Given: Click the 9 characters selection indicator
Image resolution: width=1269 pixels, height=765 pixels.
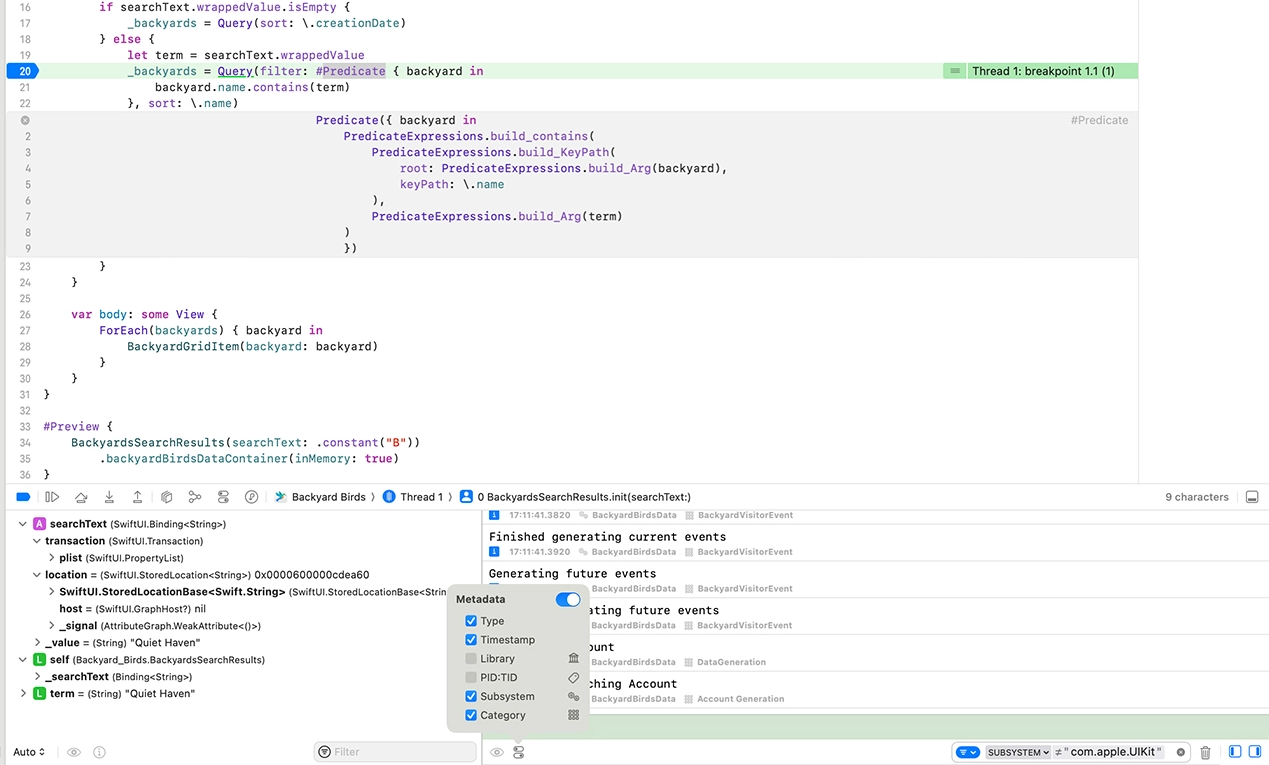Looking at the screenshot, I should (x=1197, y=497).
